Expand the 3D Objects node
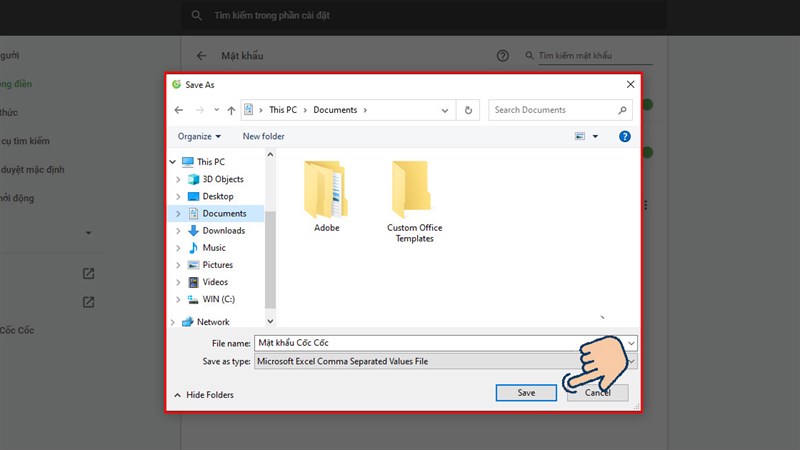800x450 pixels. tap(178, 179)
